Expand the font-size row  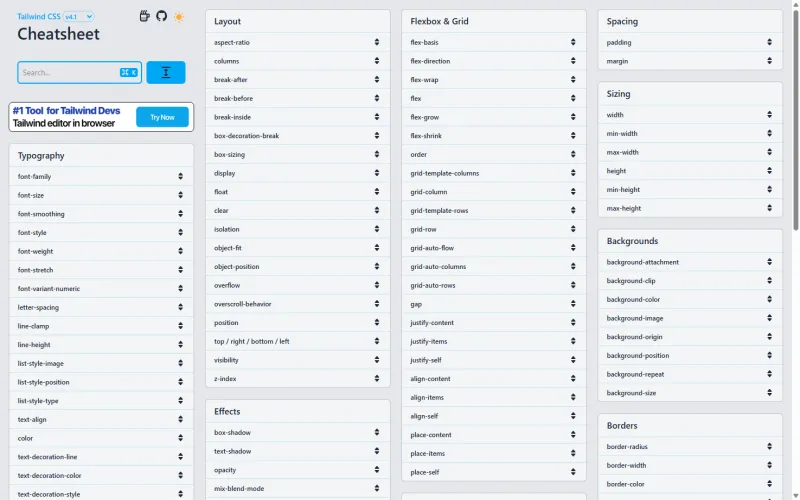[x=101, y=195]
